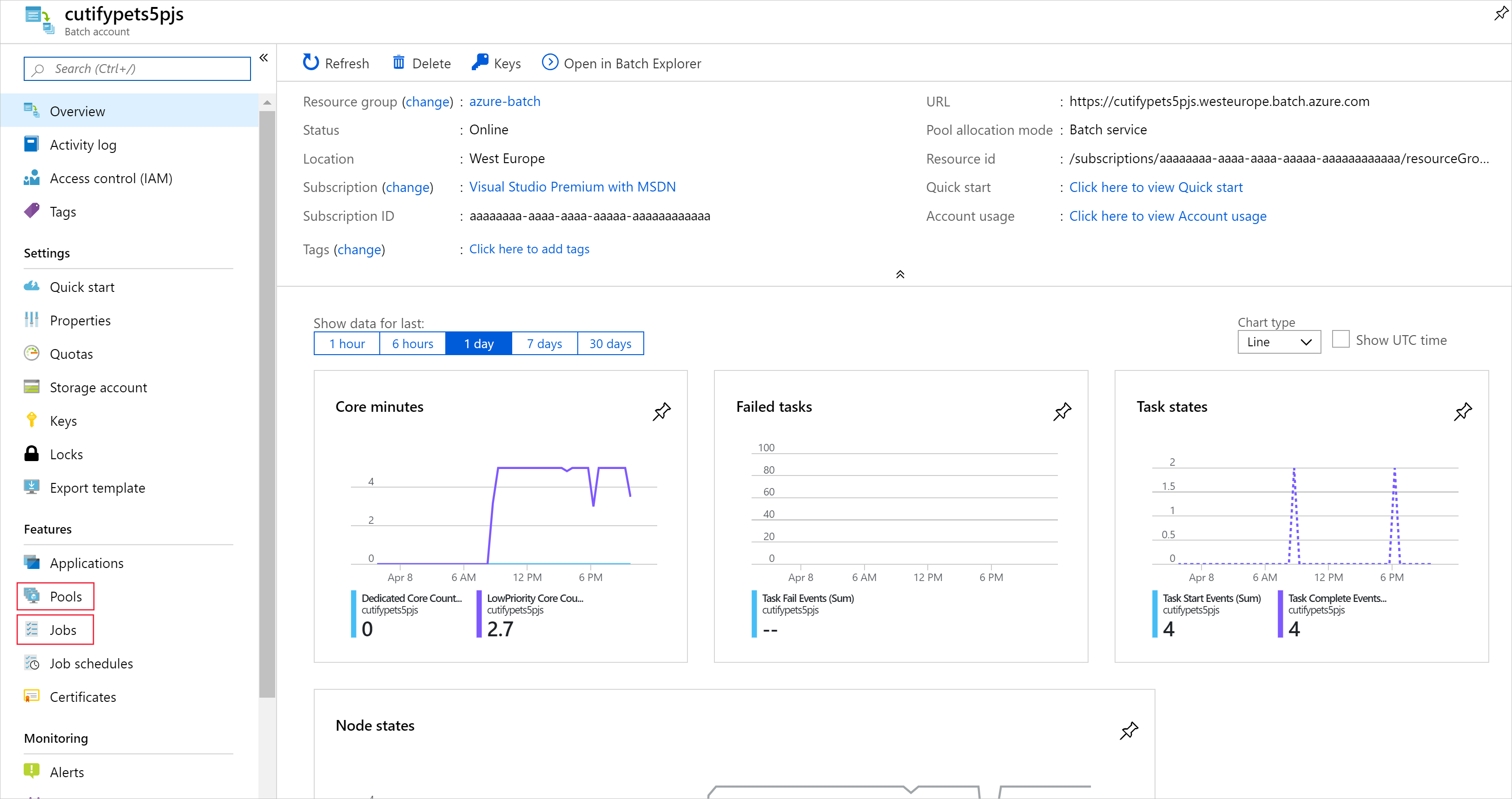Pin the Failed tasks chart
This screenshot has height=799, width=1512.
(x=1063, y=411)
